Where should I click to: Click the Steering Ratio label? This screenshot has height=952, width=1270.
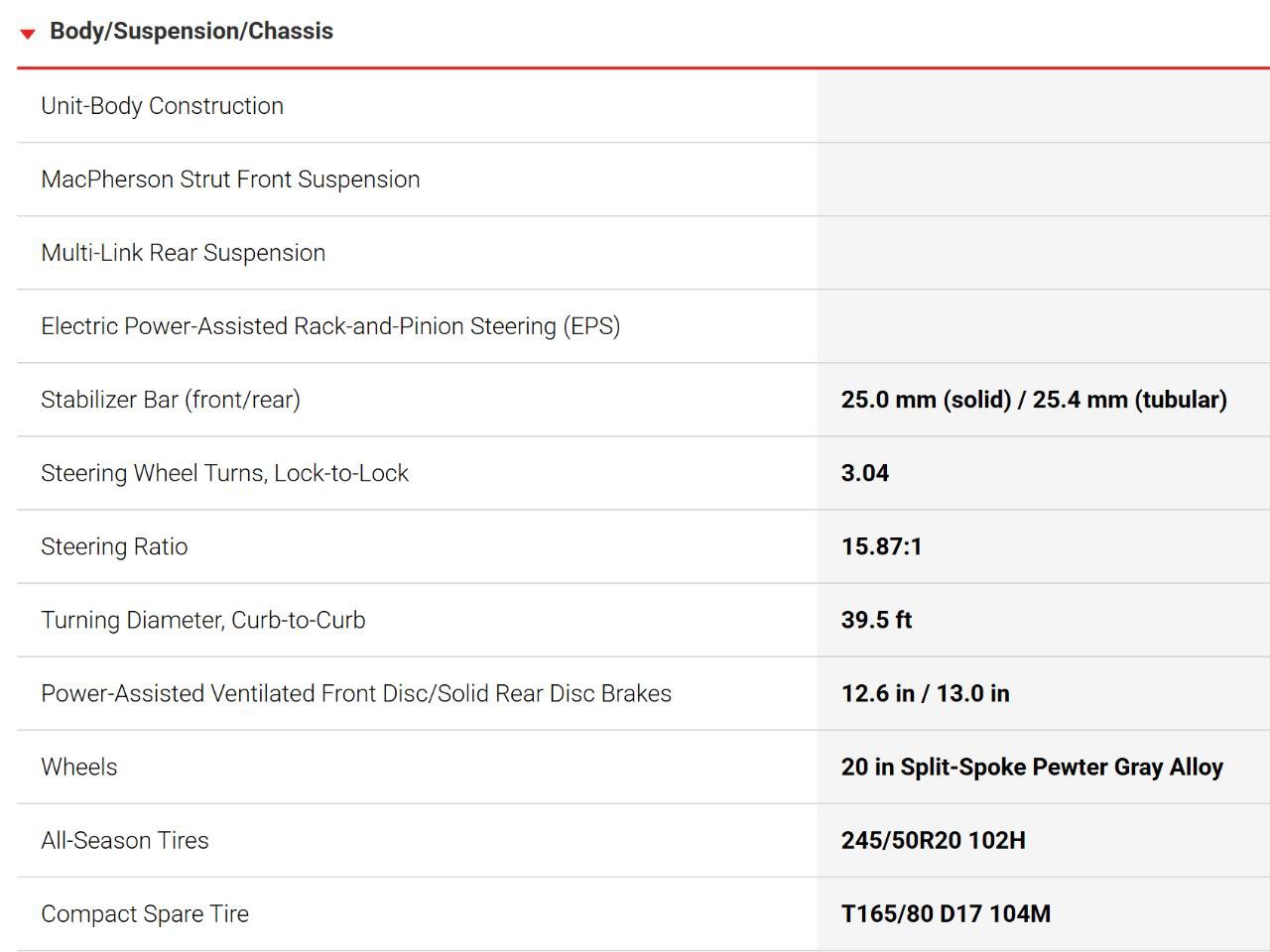tap(114, 546)
